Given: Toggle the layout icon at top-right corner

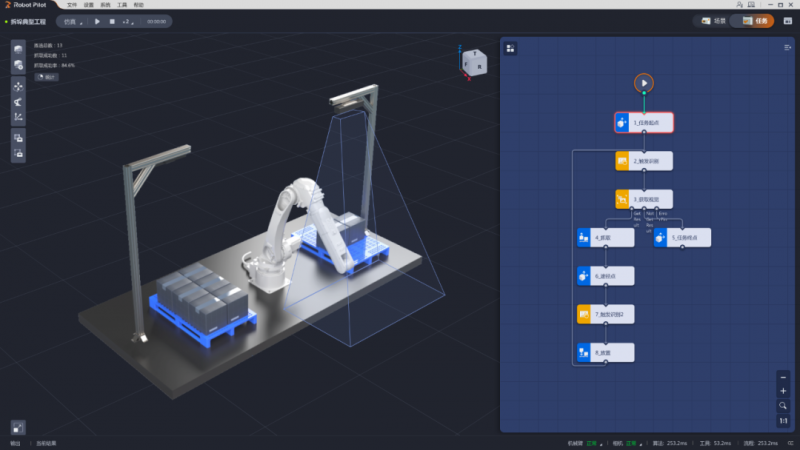Looking at the screenshot, I should click(786, 21).
